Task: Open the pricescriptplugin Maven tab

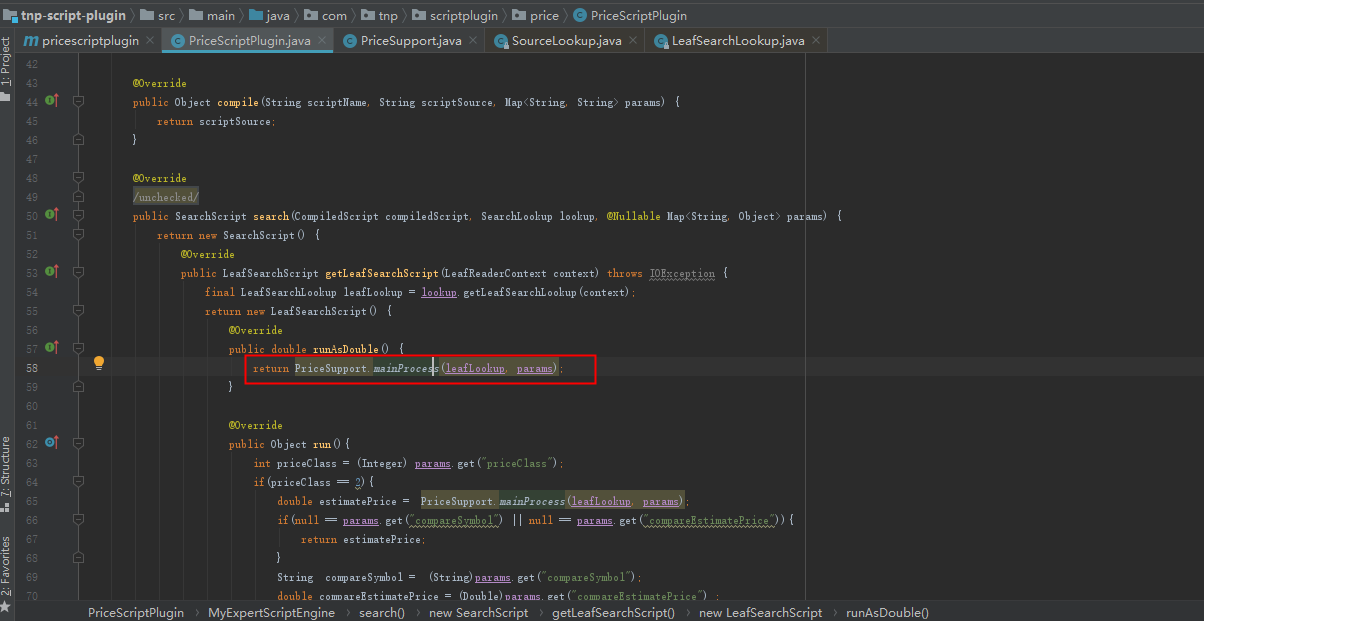Action: pos(89,41)
